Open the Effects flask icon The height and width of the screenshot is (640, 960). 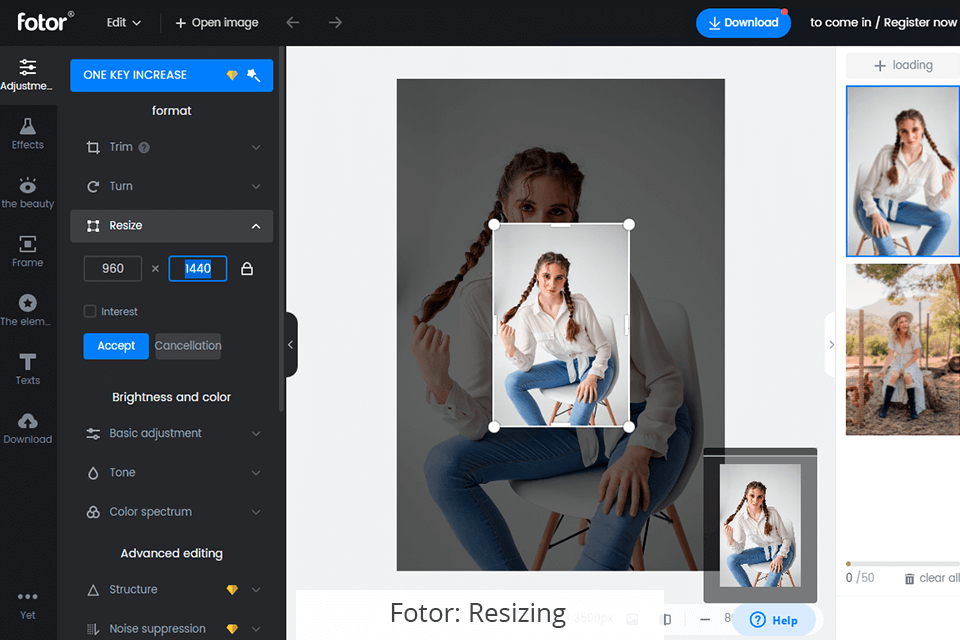pyautogui.click(x=28, y=126)
